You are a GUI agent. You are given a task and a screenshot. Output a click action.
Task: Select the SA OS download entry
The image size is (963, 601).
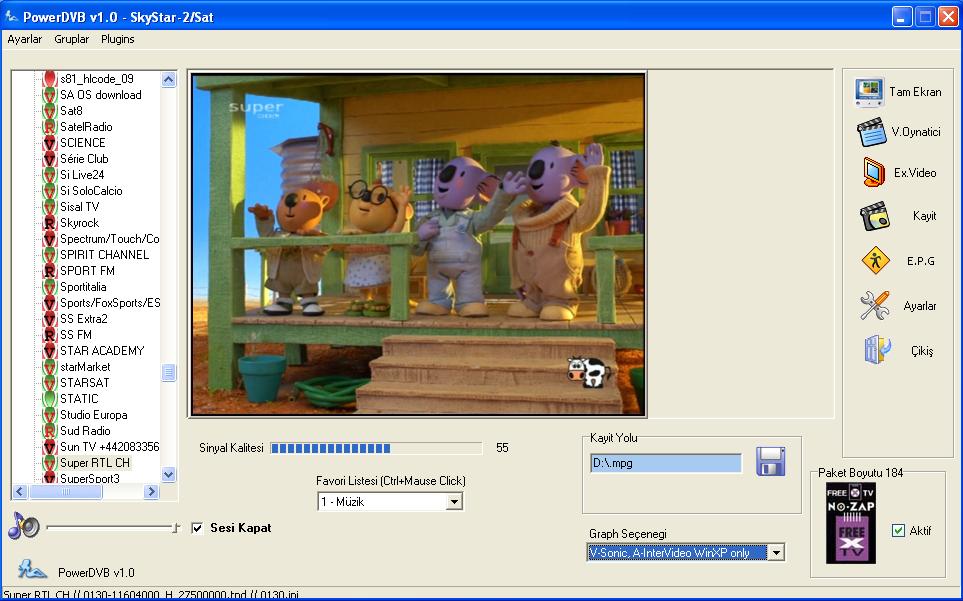(101, 95)
